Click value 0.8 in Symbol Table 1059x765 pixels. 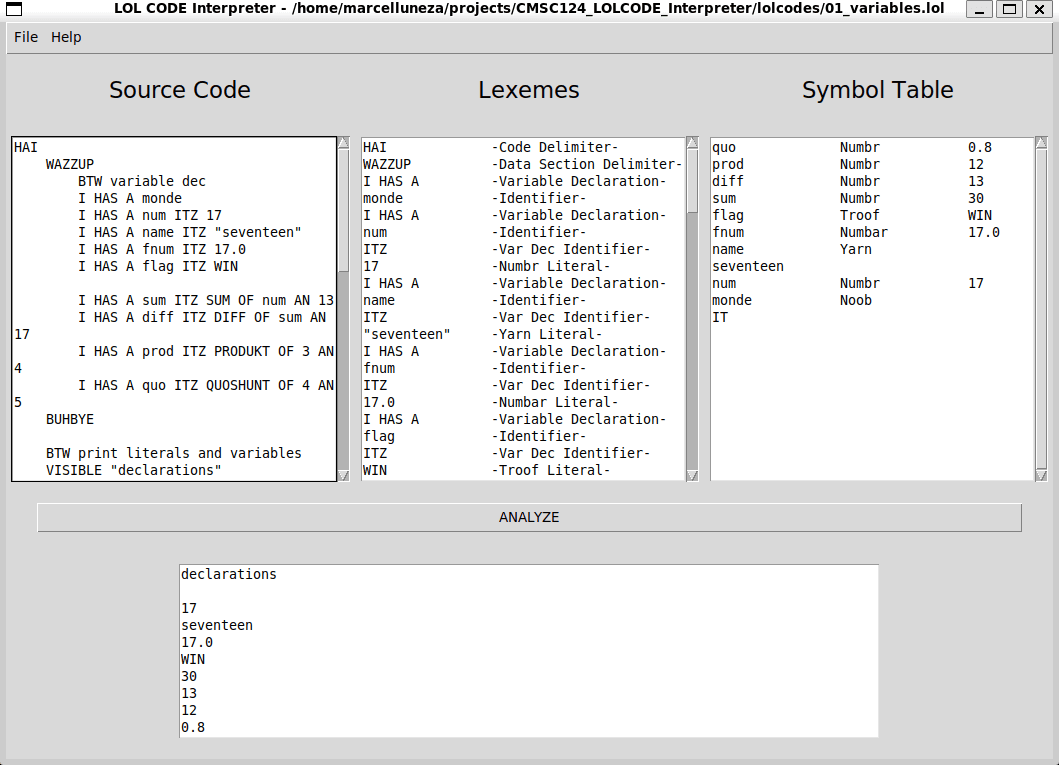coord(979,147)
